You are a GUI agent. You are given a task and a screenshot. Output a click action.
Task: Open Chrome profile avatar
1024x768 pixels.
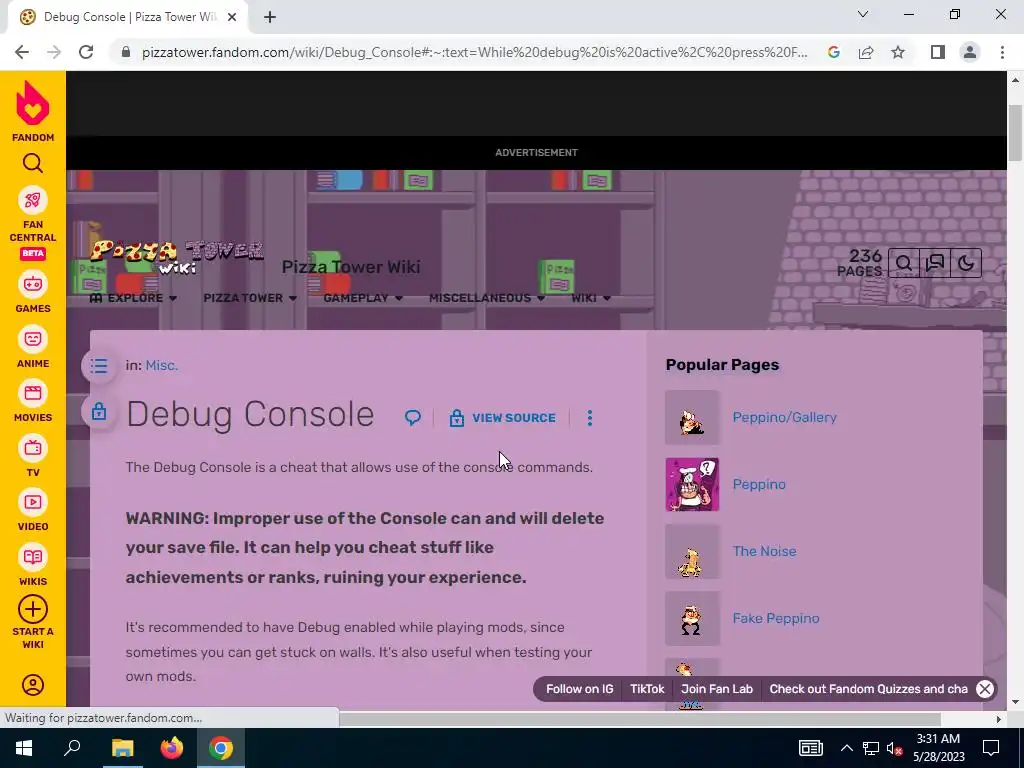pos(970,52)
